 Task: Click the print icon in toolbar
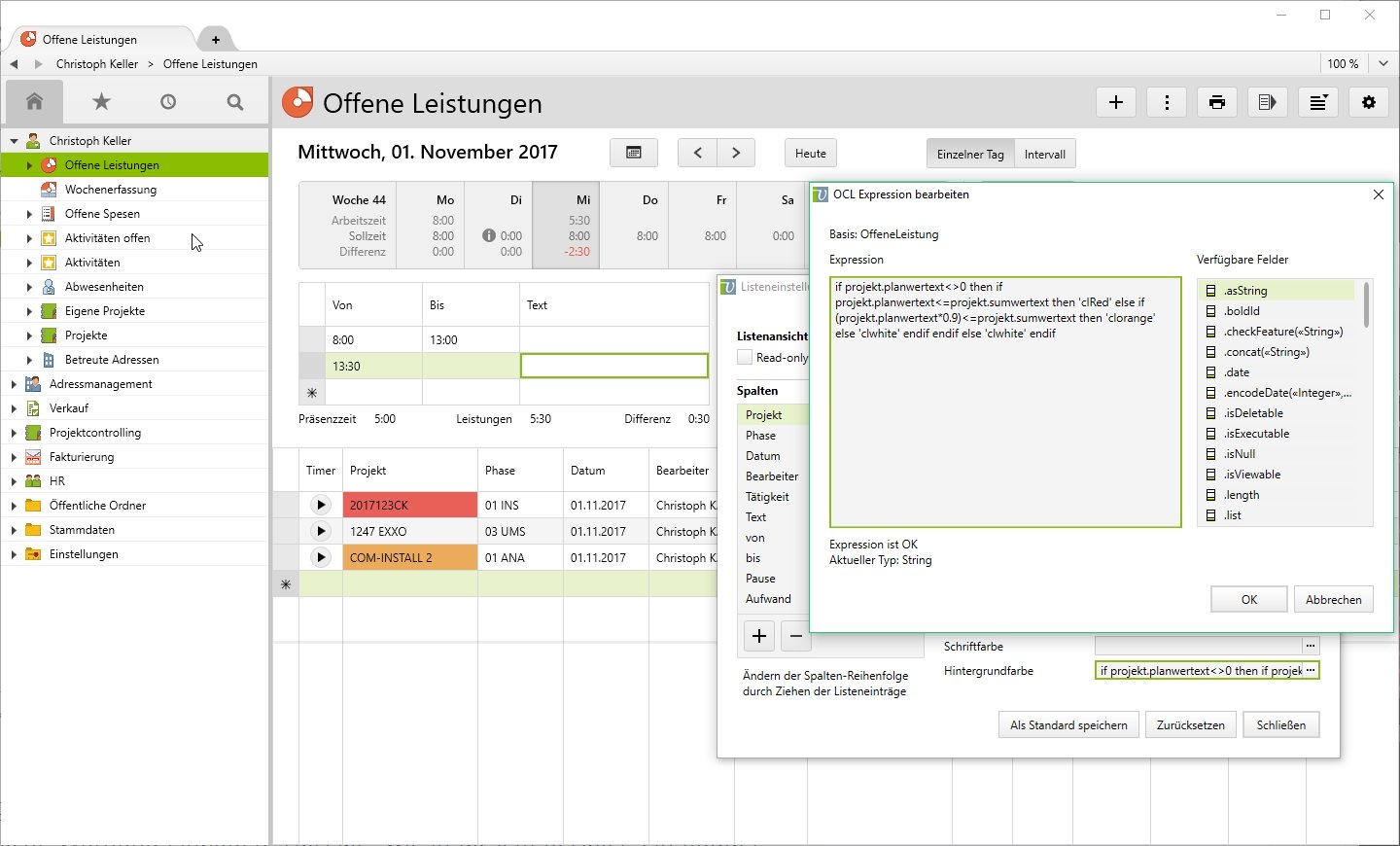[x=1216, y=102]
